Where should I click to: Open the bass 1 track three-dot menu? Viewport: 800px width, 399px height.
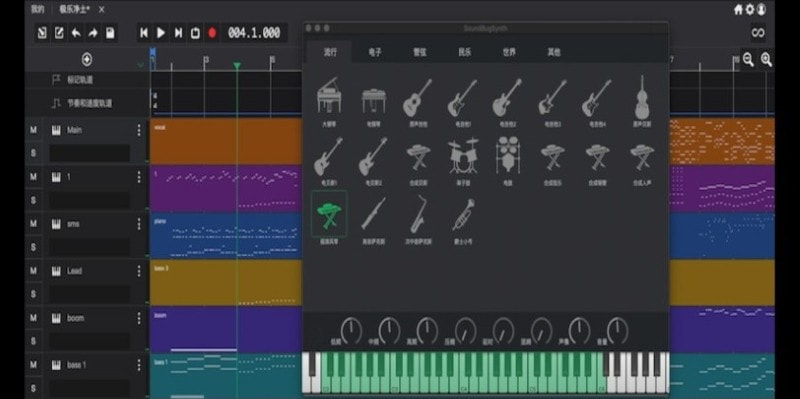pos(138,365)
